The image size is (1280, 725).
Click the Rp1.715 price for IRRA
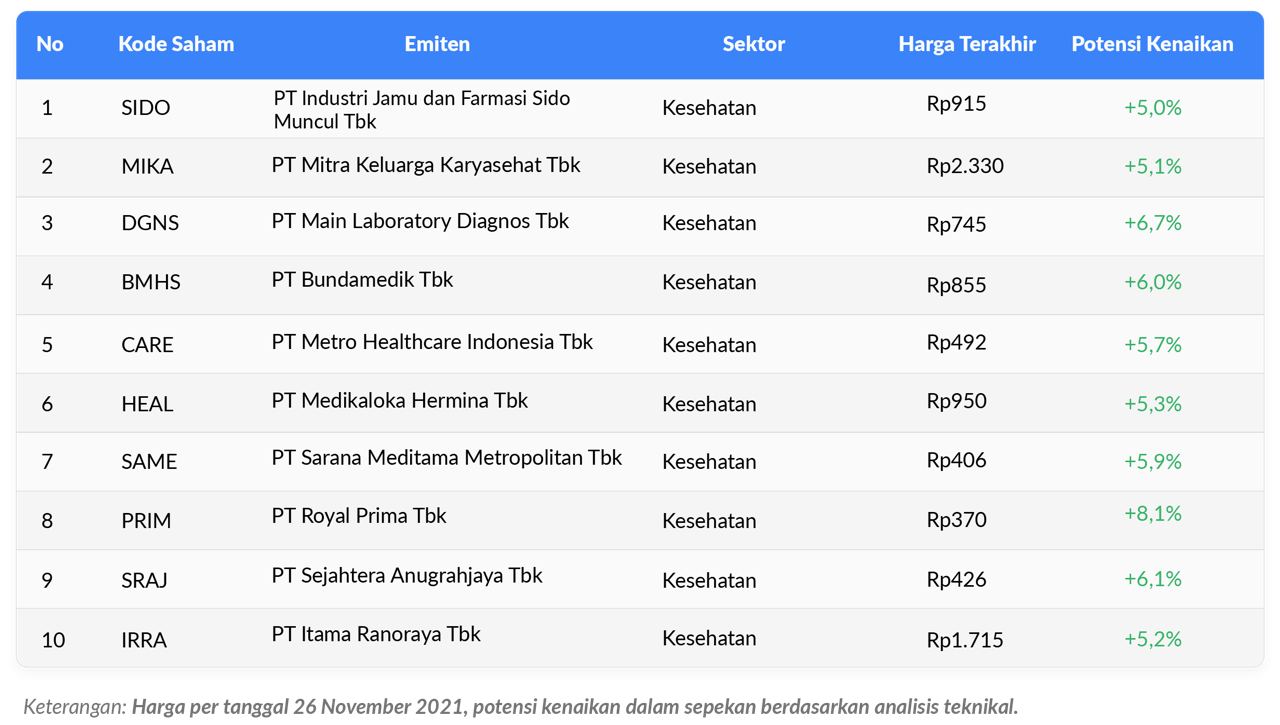point(964,640)
